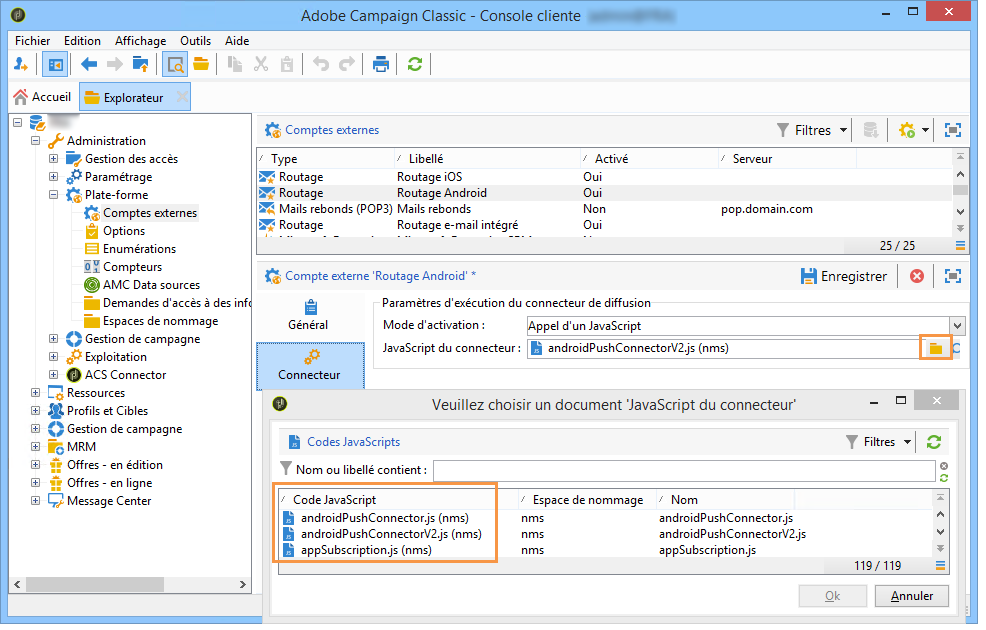The width and height of the screenshot is (986, 630).
Task: Click the search explorer toolbar icon
Action: tap(175, 64)
